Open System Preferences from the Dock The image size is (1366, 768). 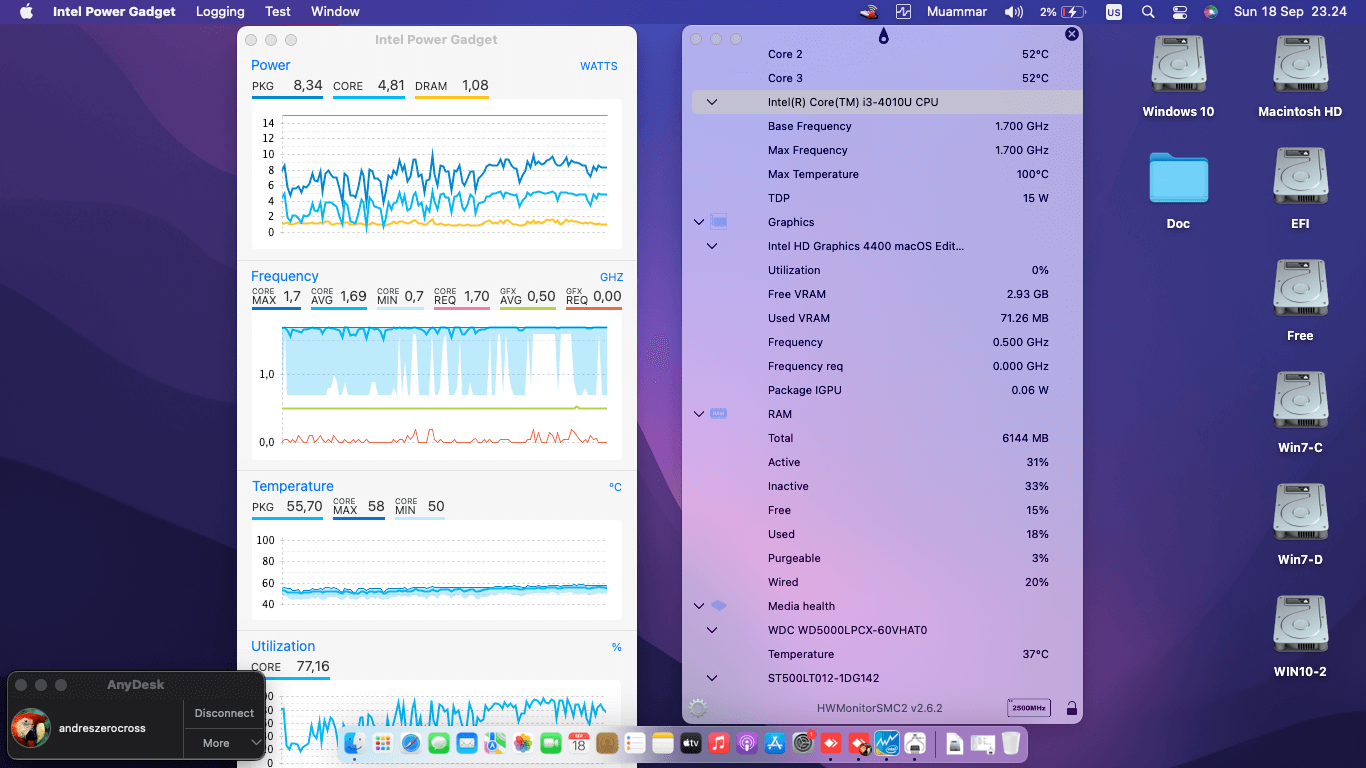803,743
